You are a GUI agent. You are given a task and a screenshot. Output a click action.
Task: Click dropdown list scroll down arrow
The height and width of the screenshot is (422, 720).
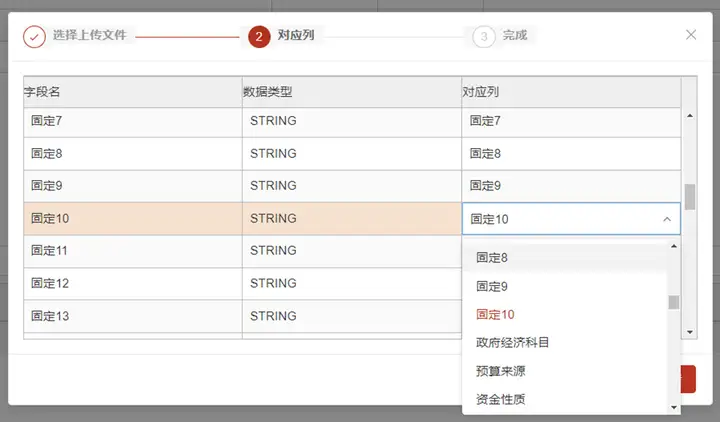(674, 407)
